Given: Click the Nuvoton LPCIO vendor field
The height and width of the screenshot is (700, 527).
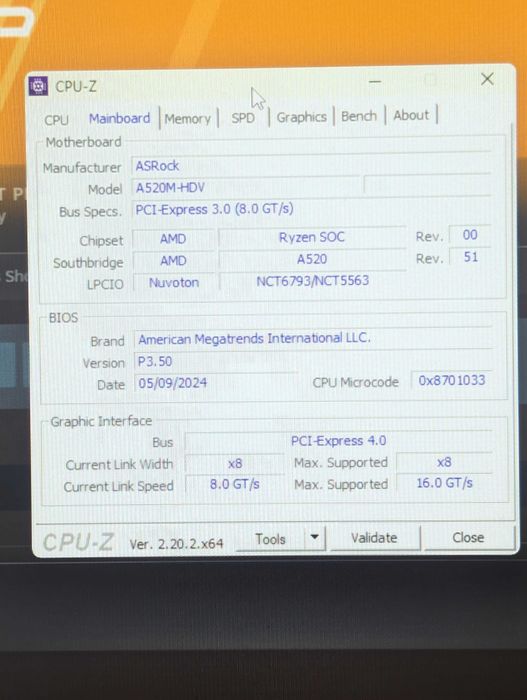Looking at the screenshot, I should click(x=174, y=283).
